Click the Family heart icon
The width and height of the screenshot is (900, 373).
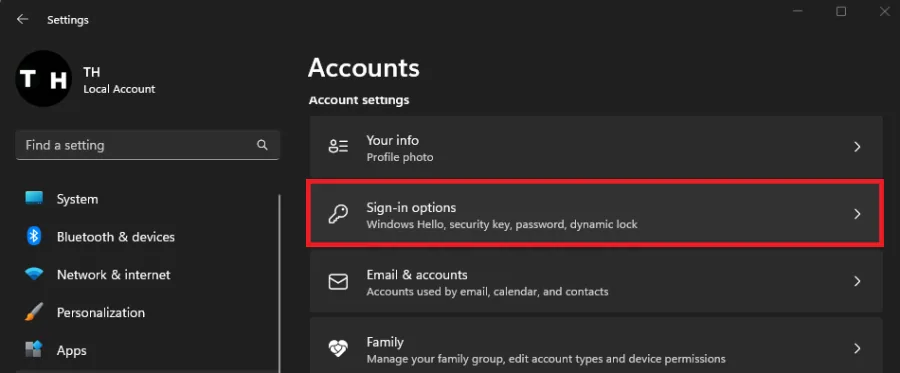tap(338, 348)
